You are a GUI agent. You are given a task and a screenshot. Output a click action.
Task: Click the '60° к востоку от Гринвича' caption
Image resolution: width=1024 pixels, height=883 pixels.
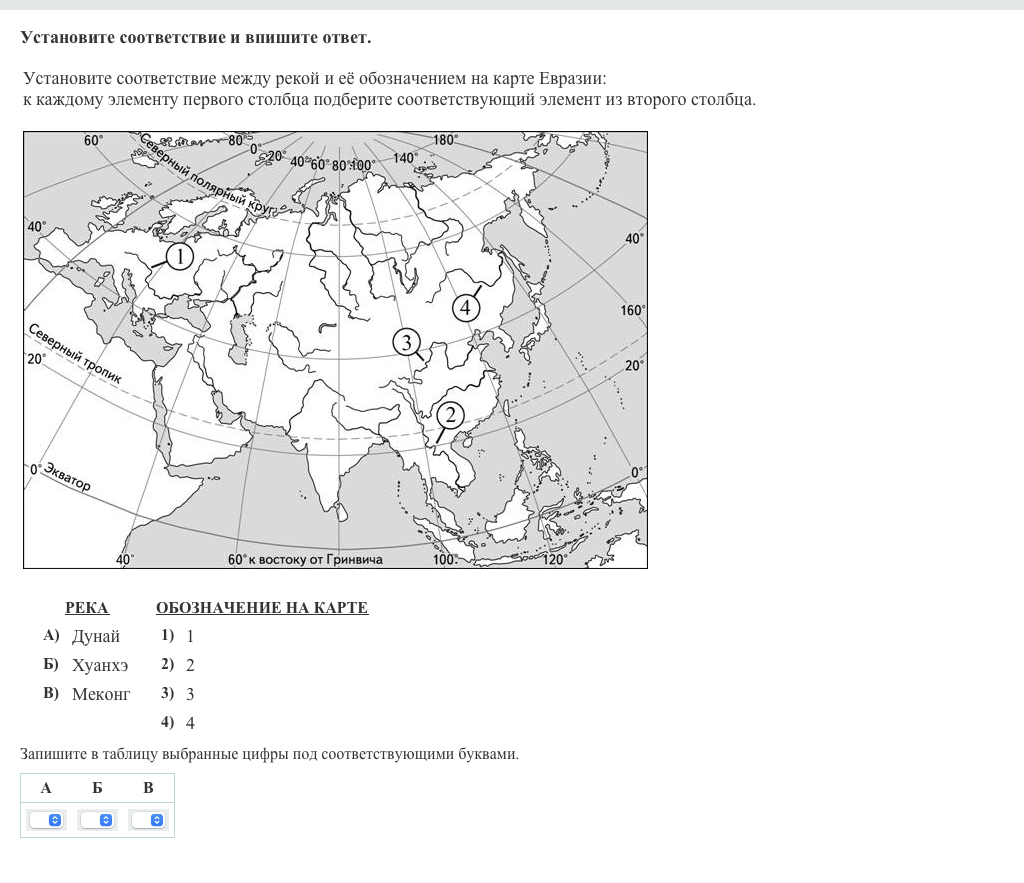point(305,560)
